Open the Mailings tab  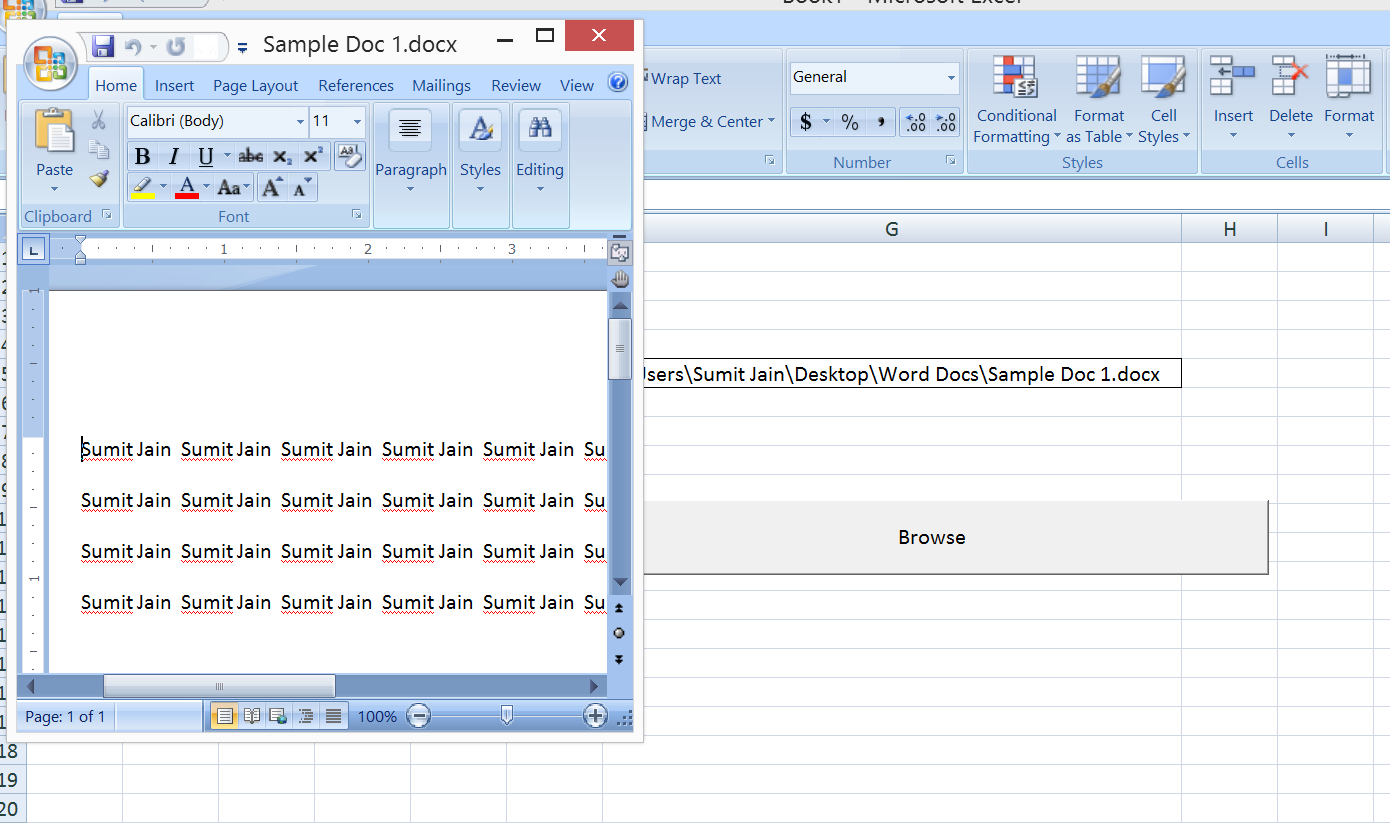pyautogui.click(x=441, y=86)
